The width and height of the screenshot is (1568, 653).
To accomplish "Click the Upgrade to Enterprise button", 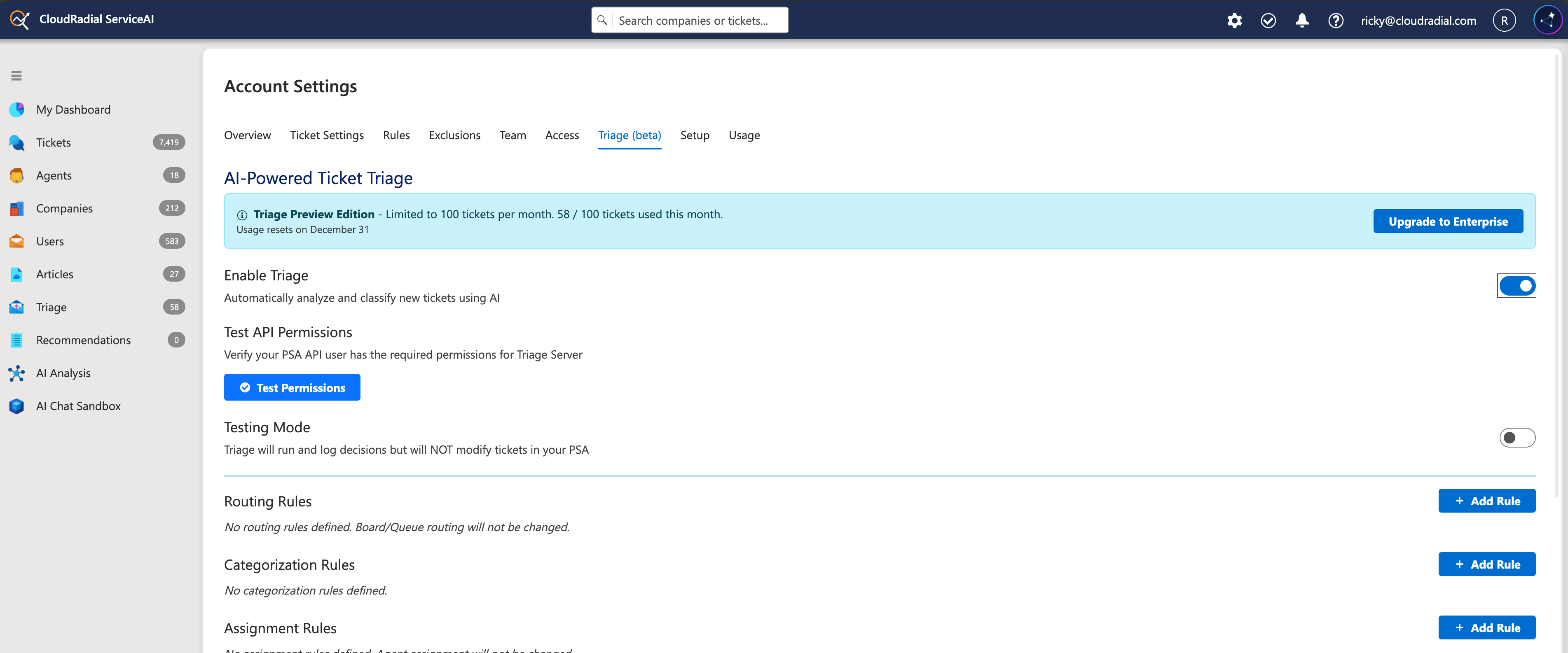I will point(1448,221).
